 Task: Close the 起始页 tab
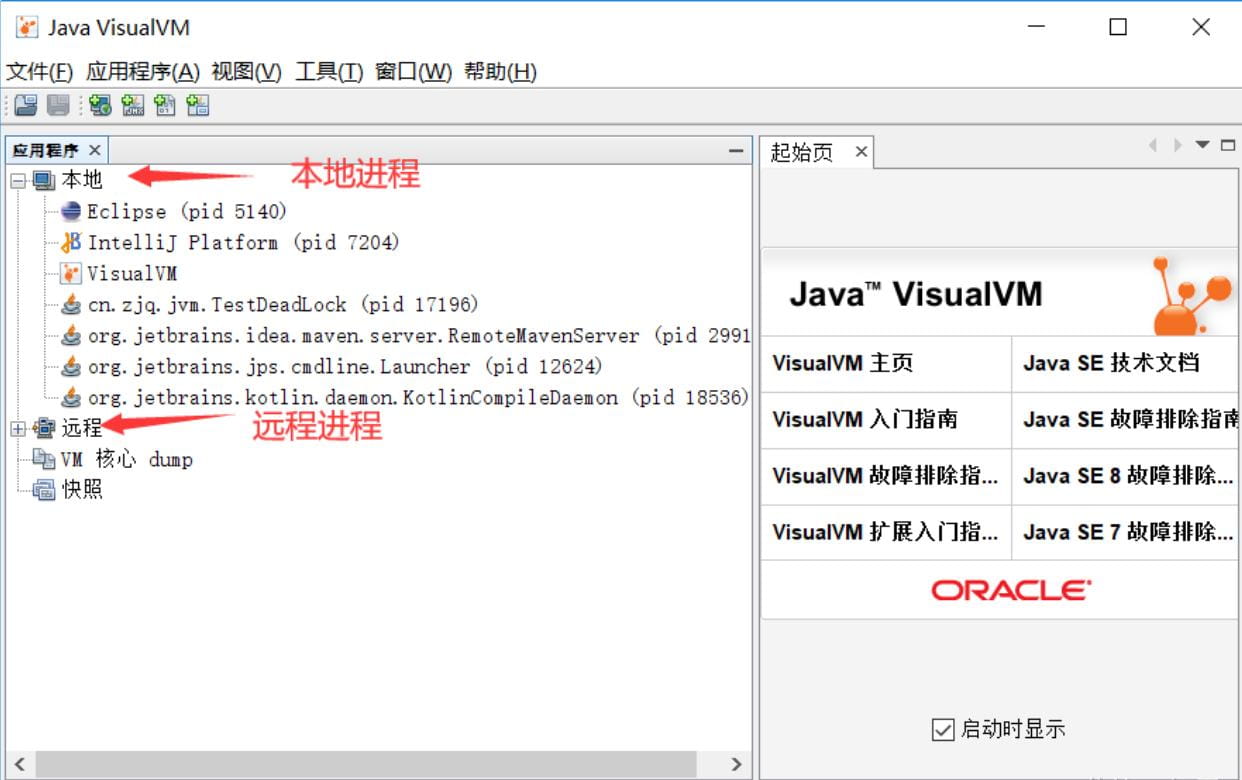click(860, 152)
